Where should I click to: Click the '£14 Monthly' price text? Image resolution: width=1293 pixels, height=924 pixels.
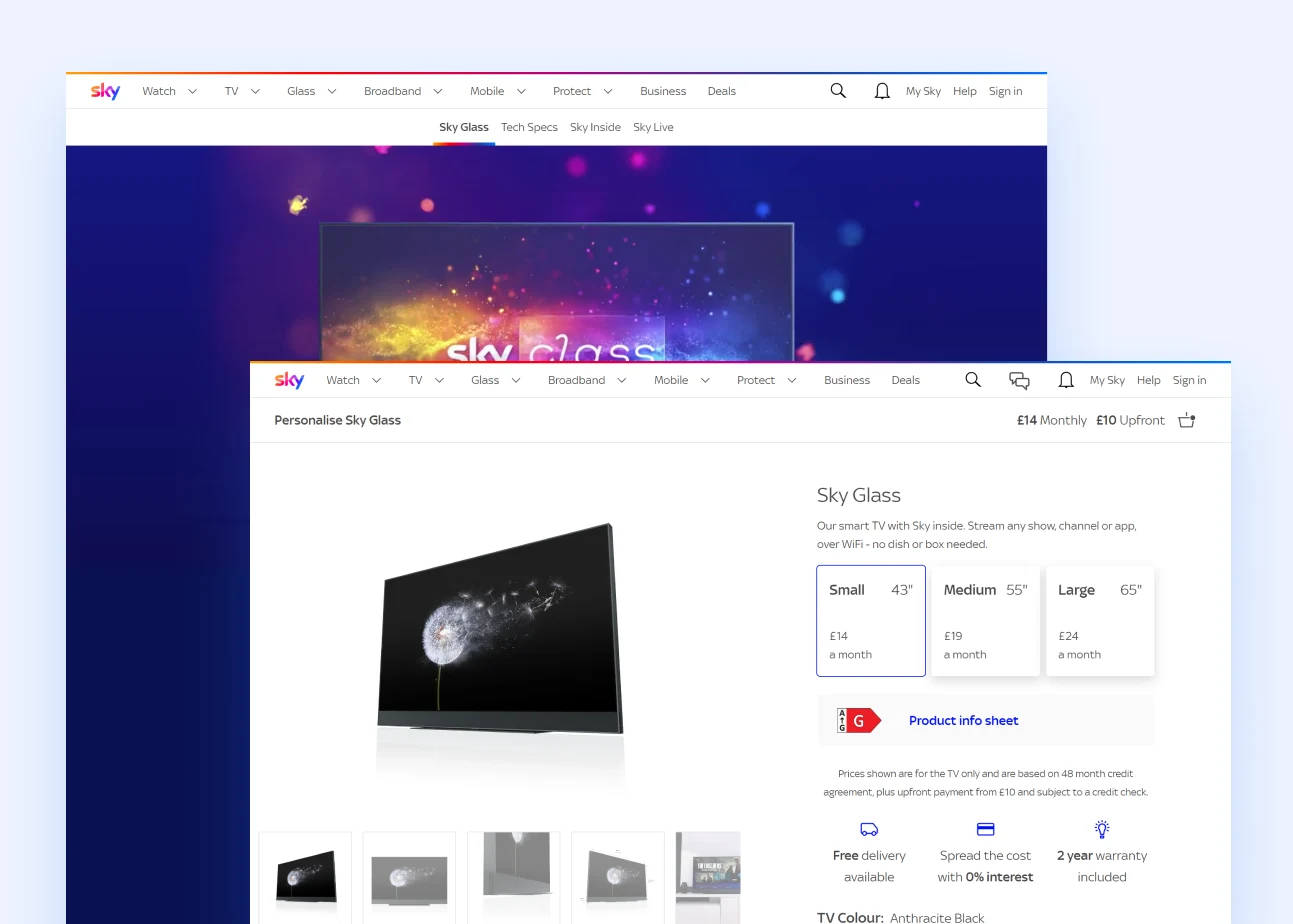pyautogui.click(x=1052, y=420)
